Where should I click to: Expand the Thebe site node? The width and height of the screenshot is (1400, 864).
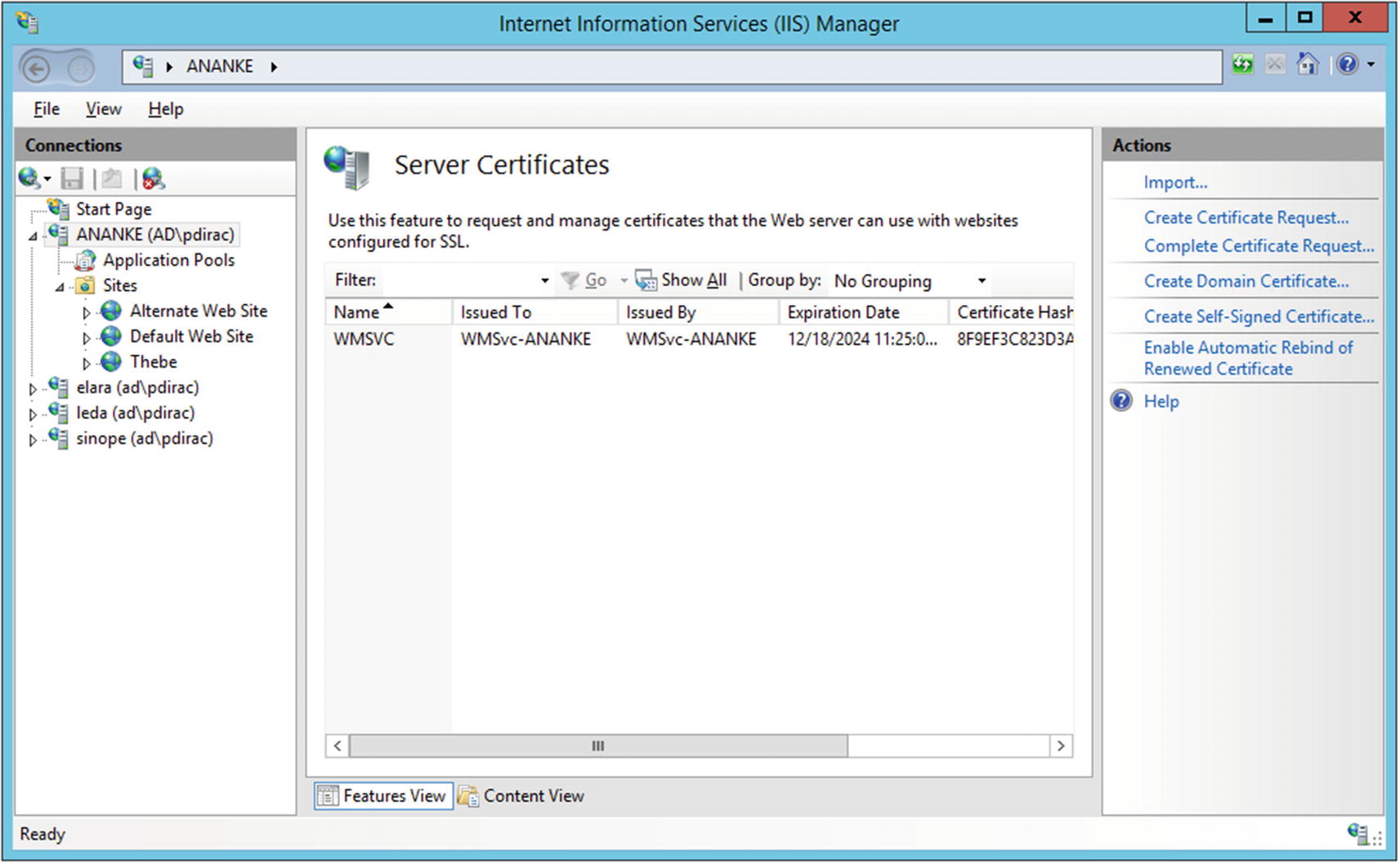[x=86, y=363]
